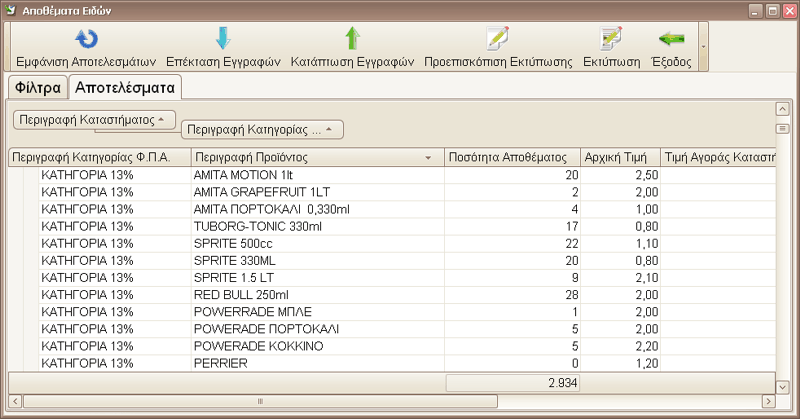Click ΚΑΤΗΓΟΡΙΑ 13% cell in PERRIER row
The width and height of the screenshot is (800, 419).
(115, 363)
